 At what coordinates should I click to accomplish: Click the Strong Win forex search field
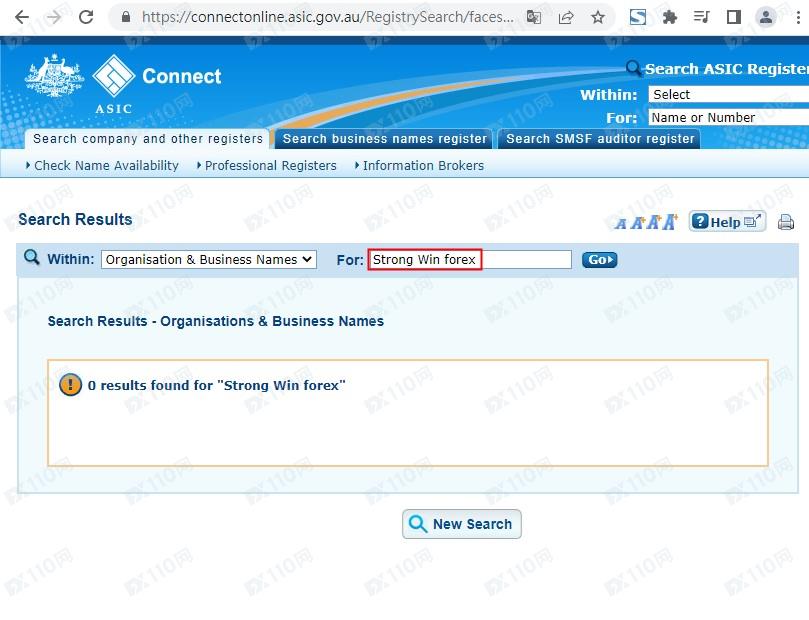click(469, 260)
